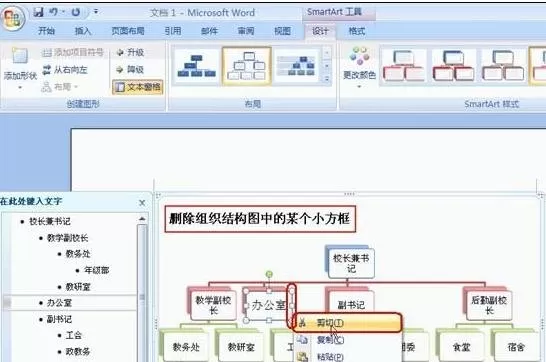Expand the 添加形状 dropdown arrow

pyautogui.click(x=20, y=87)
